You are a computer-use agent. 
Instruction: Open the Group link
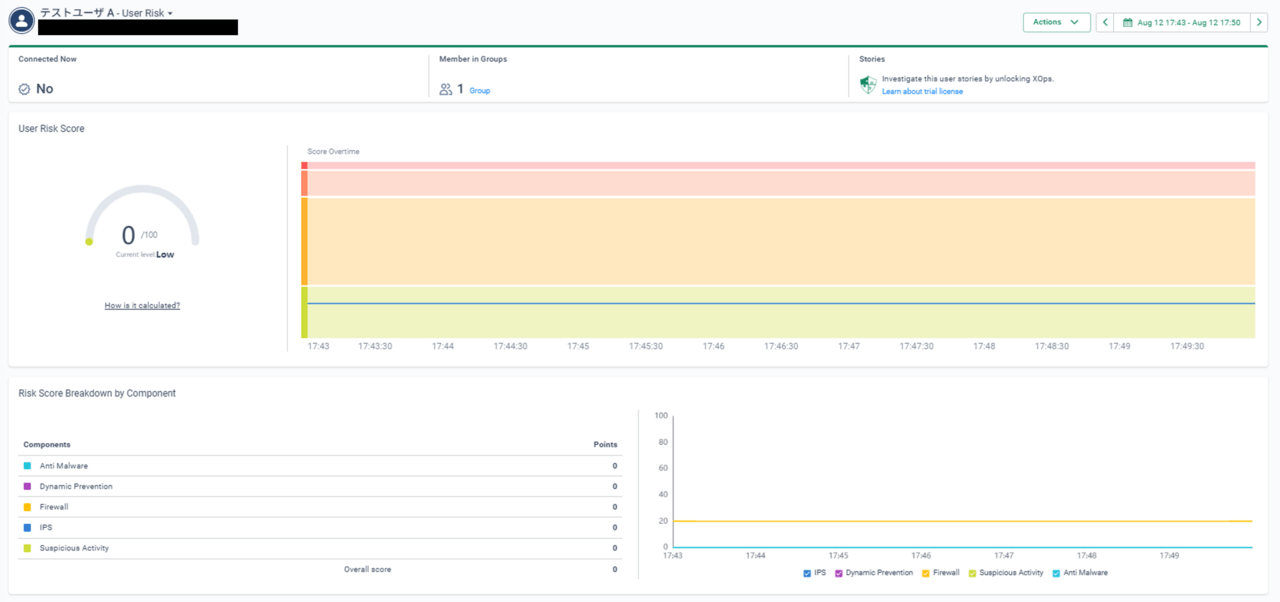[x=480, y=90]
